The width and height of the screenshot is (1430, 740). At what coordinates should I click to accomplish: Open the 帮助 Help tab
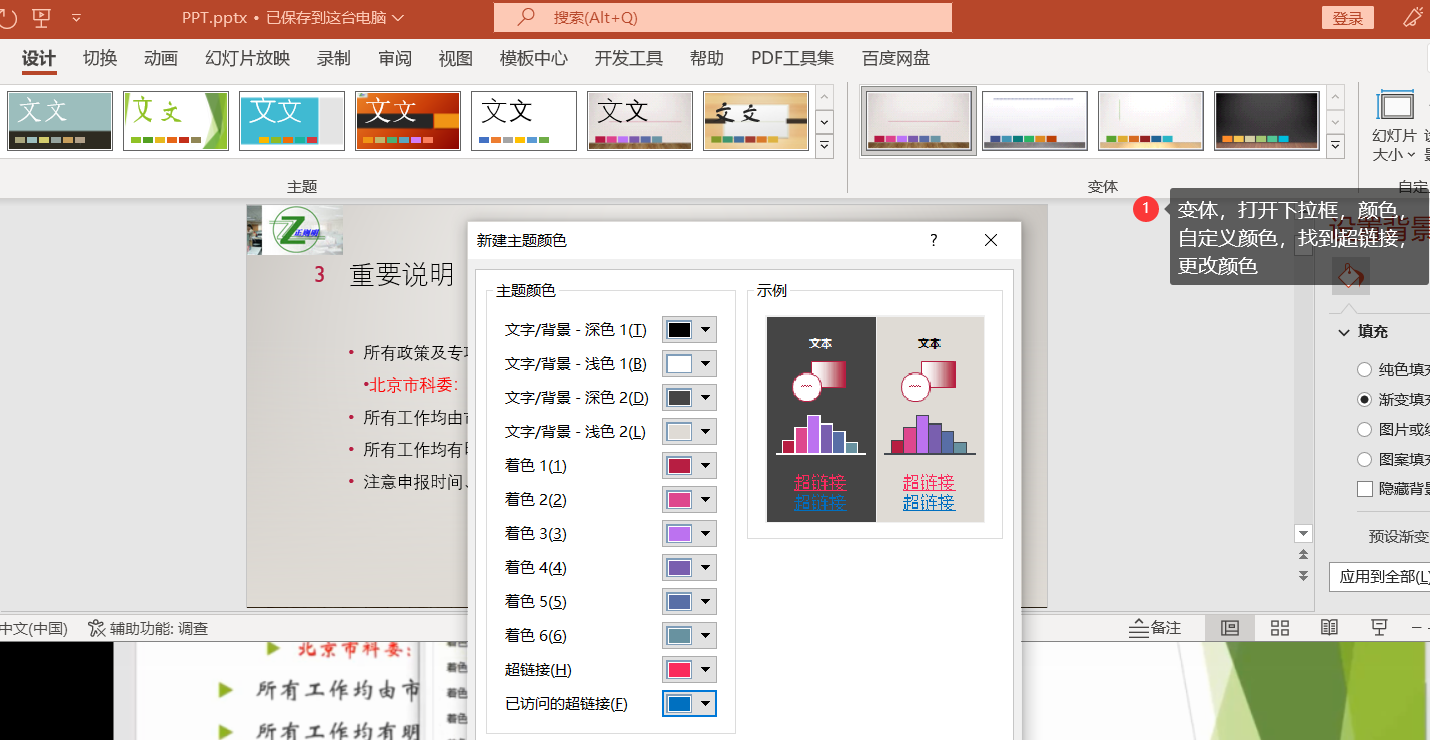[707, 58]
